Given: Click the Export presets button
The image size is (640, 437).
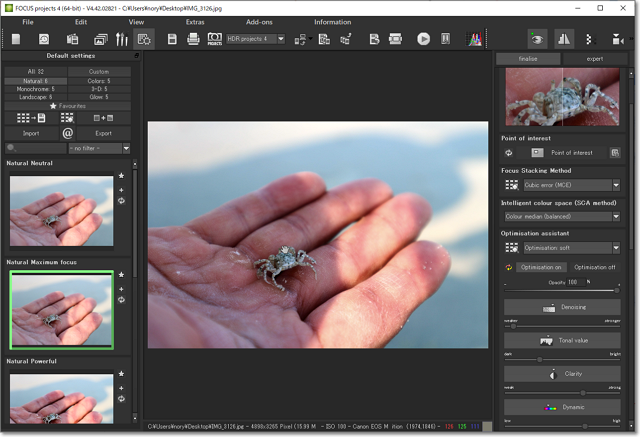Looking at the screenshot, I should coord(104,132).
